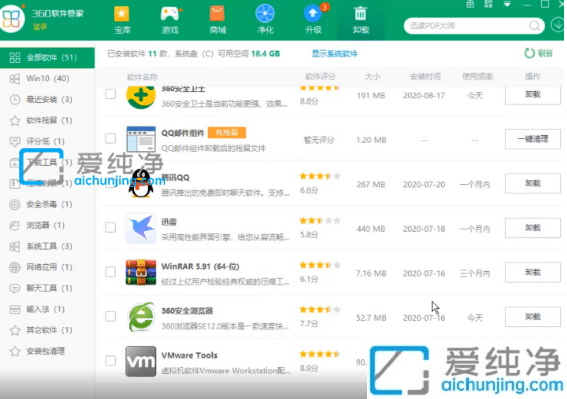
Task: Tick the checkbox for 360安全浏览器
Action: (111, 317)
